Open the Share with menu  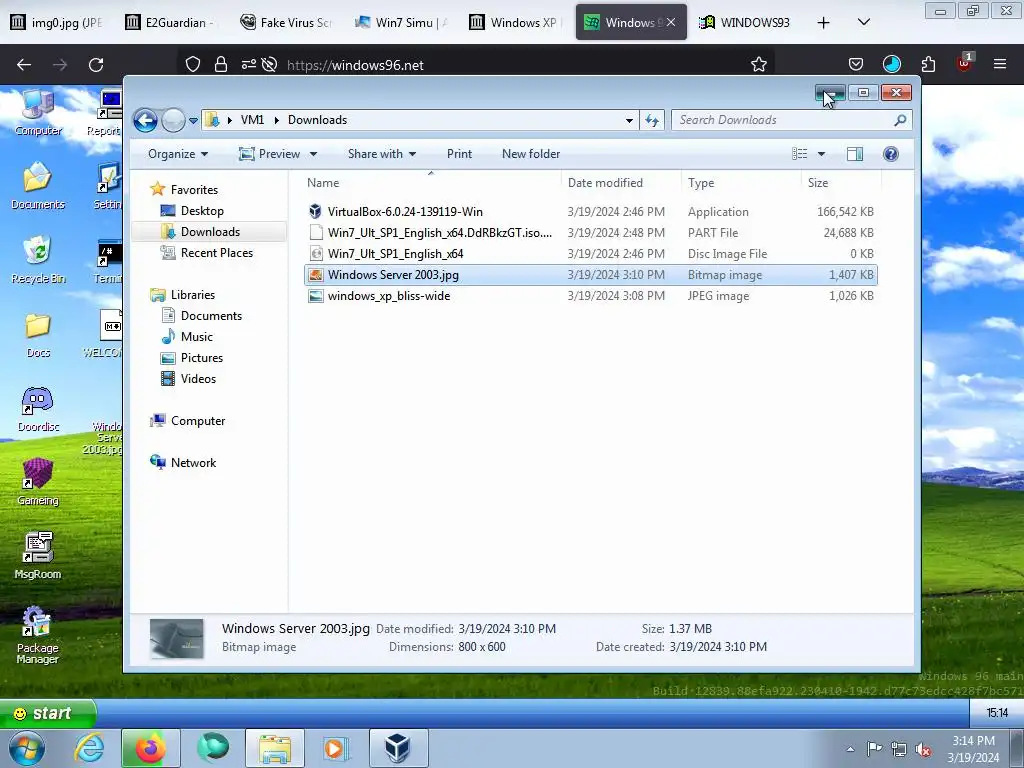pyautogui.click(x=381, y=154)
